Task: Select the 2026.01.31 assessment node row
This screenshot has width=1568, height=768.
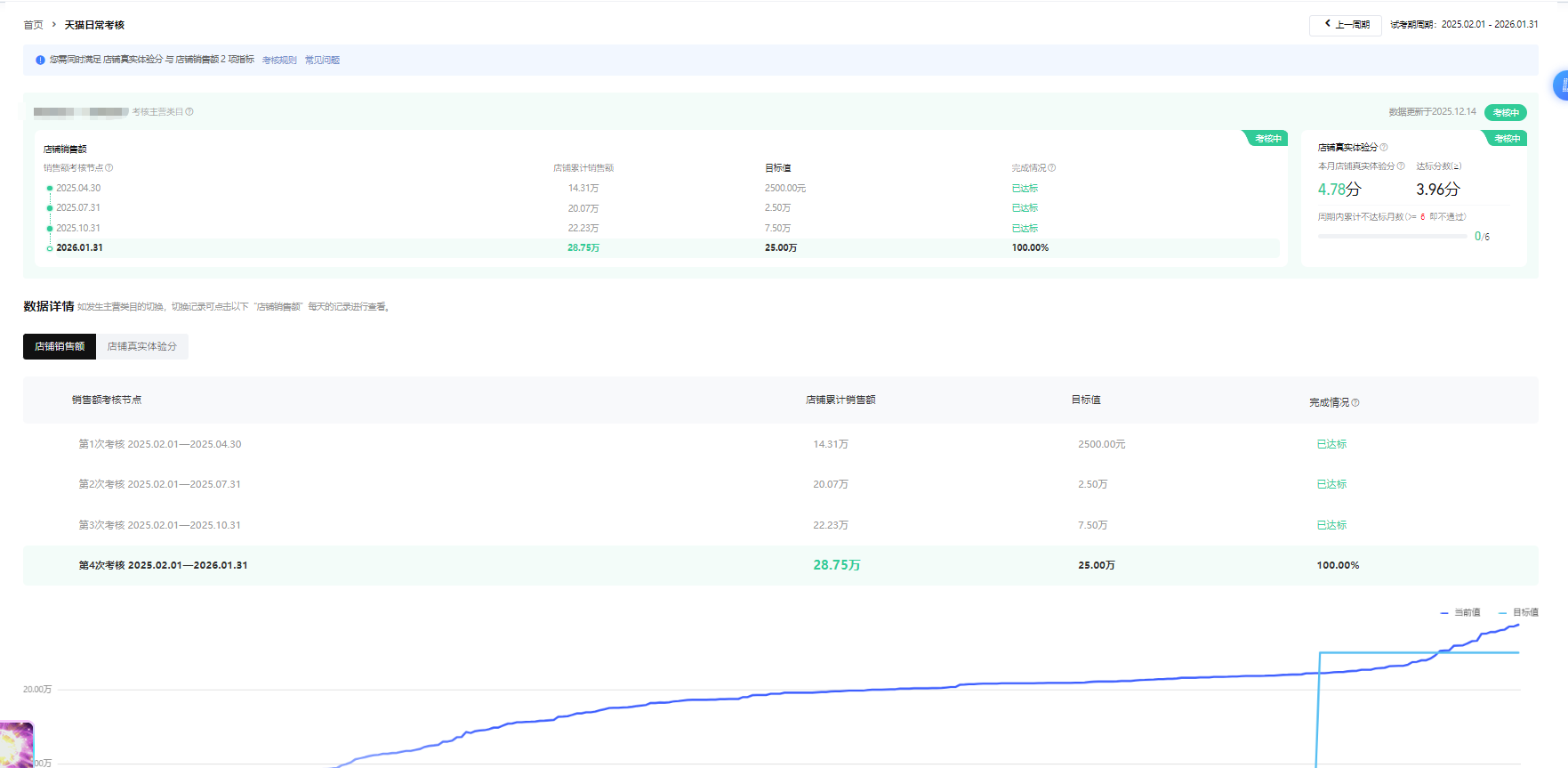Action: [x=79, y=248]
